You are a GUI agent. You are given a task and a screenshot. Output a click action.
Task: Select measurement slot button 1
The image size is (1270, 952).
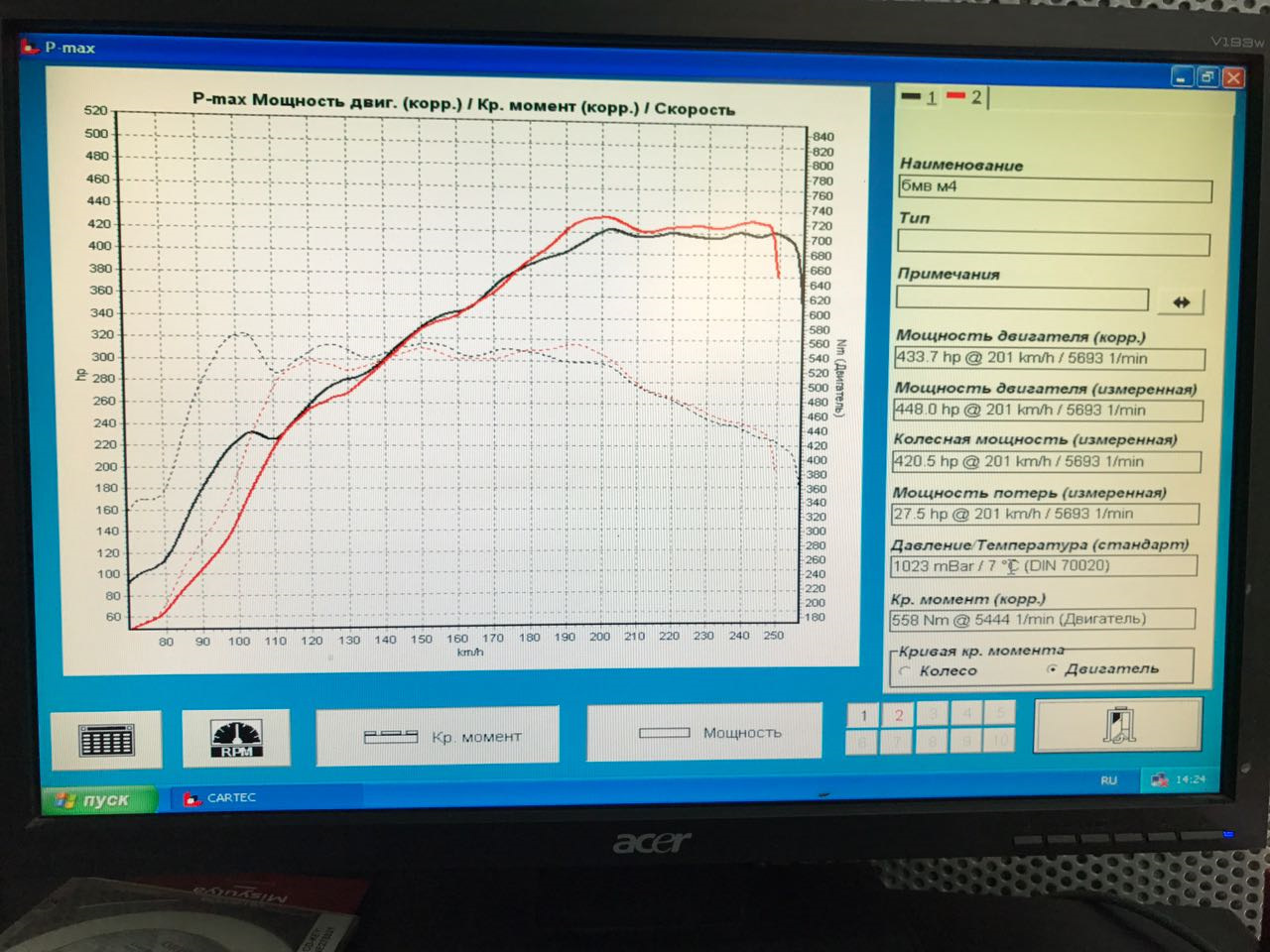pos(863,715)
